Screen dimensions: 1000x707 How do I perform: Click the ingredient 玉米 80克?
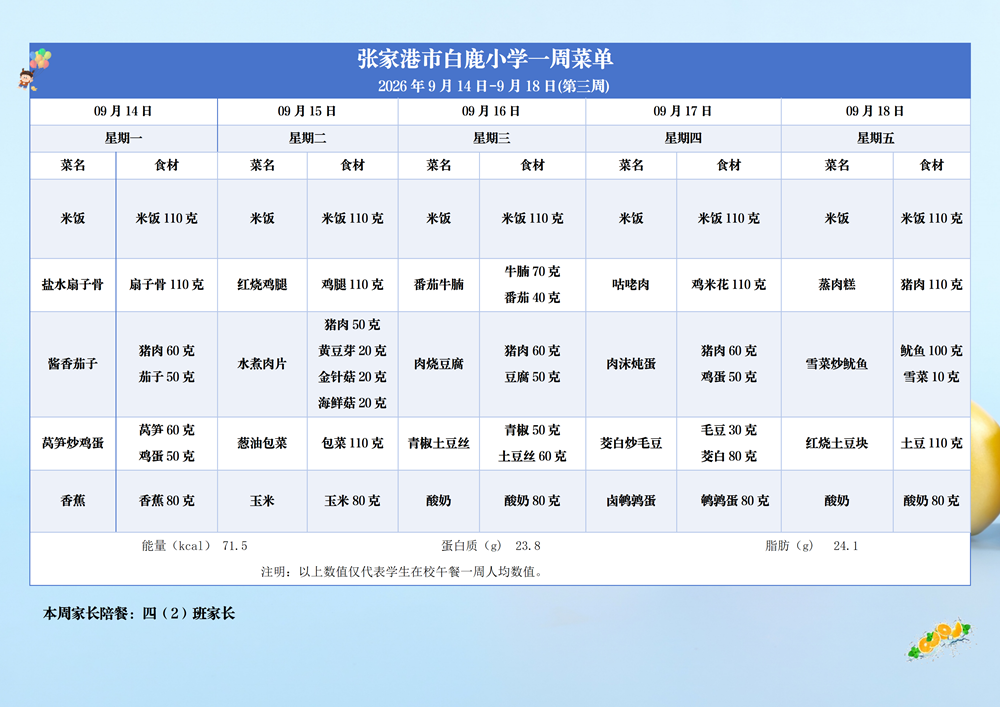click(353, 501)
